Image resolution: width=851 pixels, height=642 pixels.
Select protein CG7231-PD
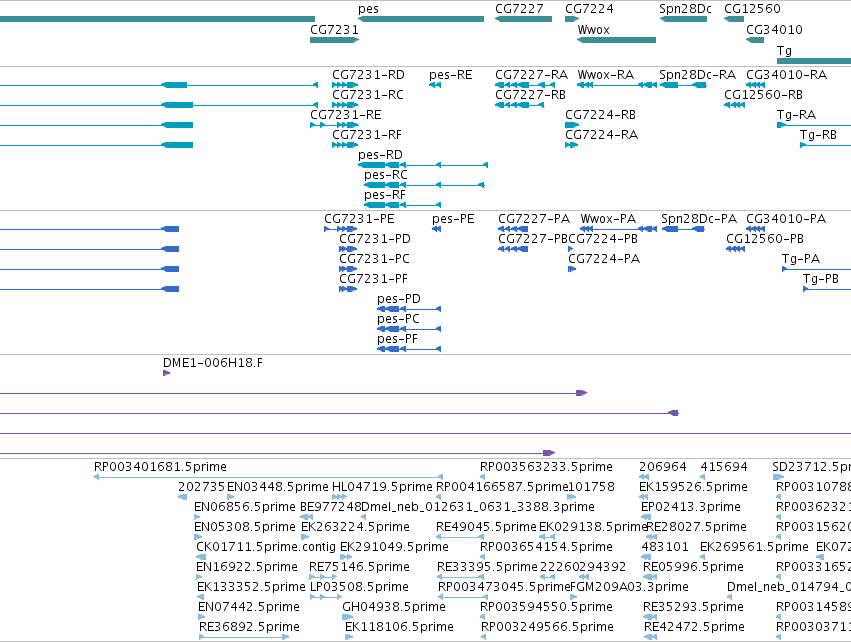(348, 249)
